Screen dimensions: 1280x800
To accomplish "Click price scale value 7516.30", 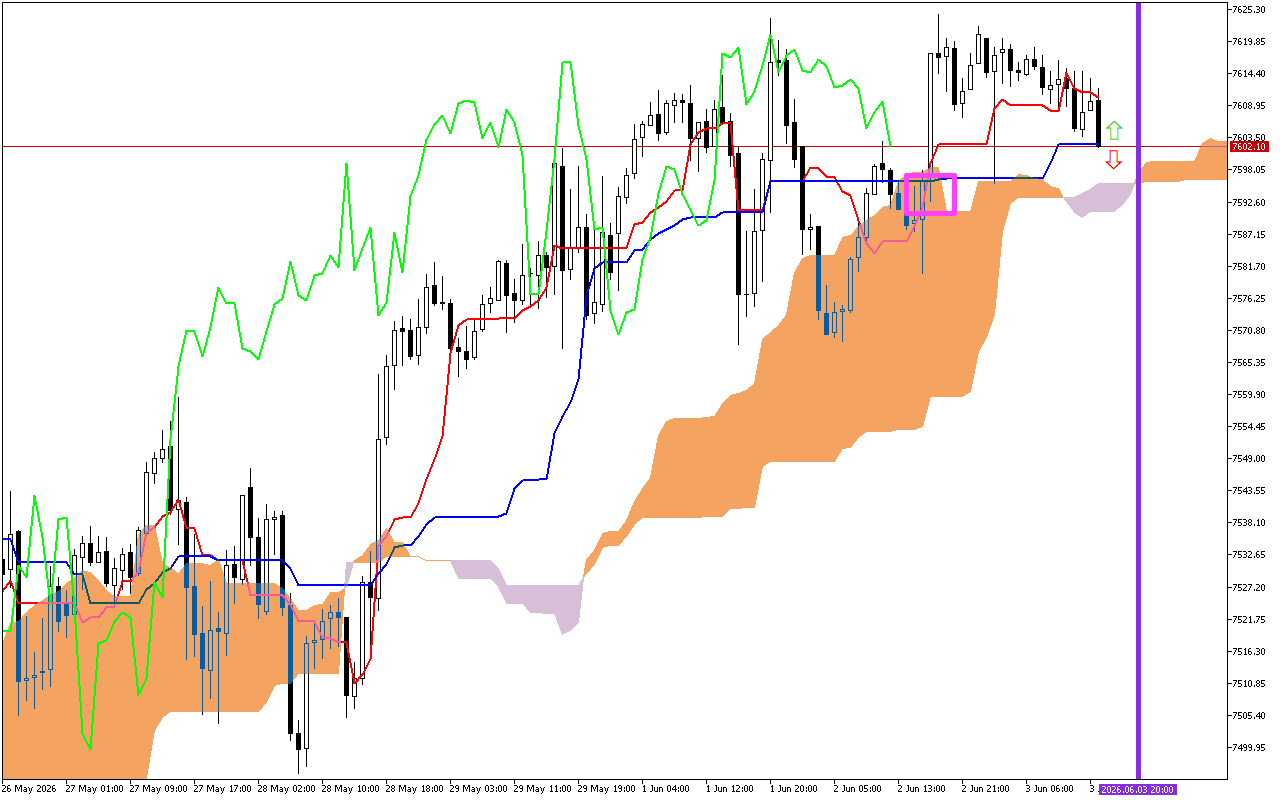I will point(1248,651).
